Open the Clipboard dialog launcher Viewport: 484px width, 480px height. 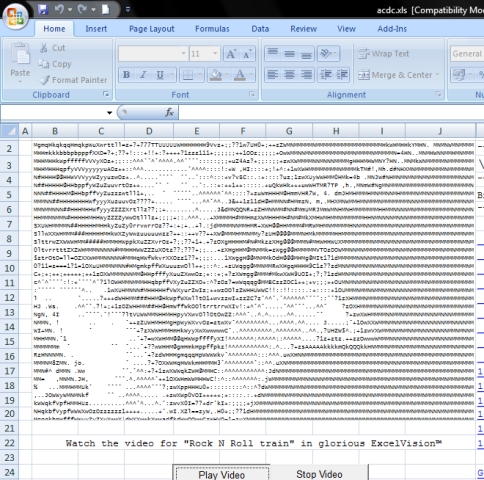pyautogui.click(x=106, y=94)
